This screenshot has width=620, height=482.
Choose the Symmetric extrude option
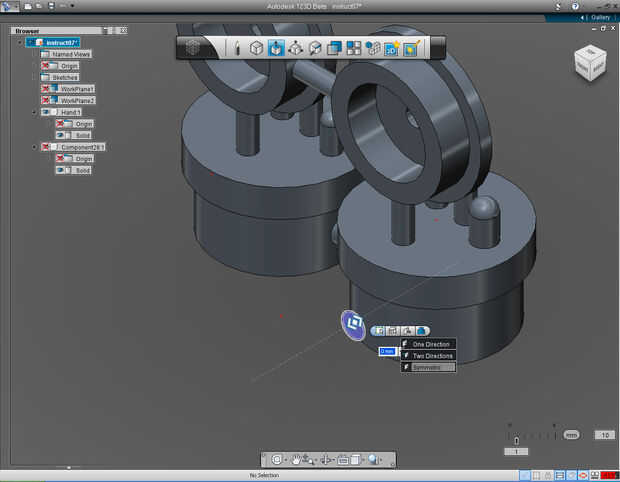click(428, 367)
